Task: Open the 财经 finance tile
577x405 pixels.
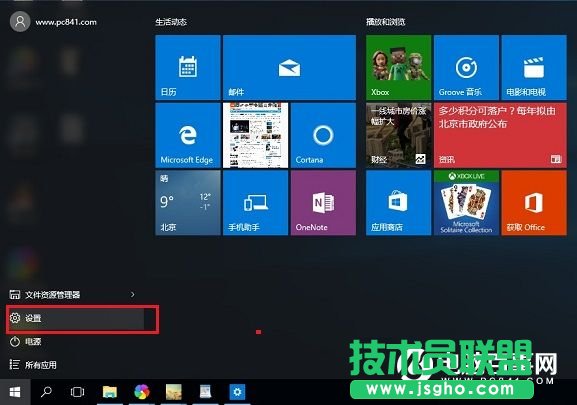Action: (398, 135)
